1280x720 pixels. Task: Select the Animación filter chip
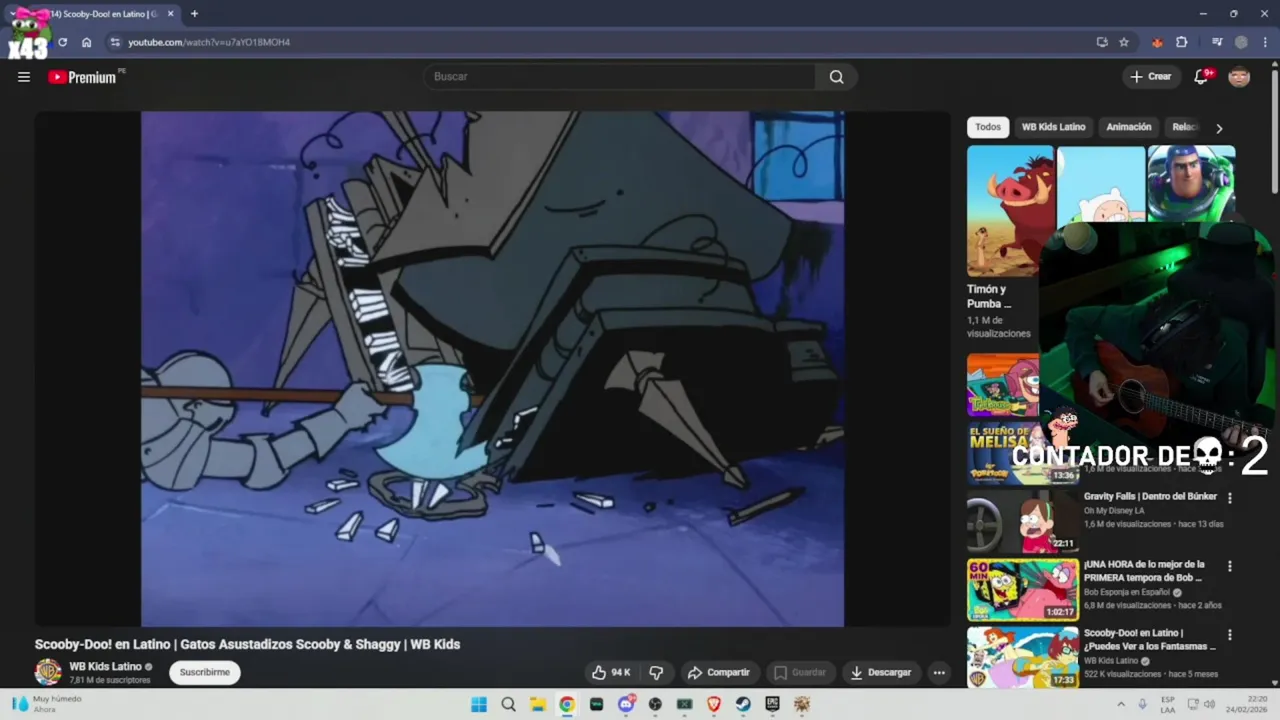pyautogui.click(x=1129, y=127)
